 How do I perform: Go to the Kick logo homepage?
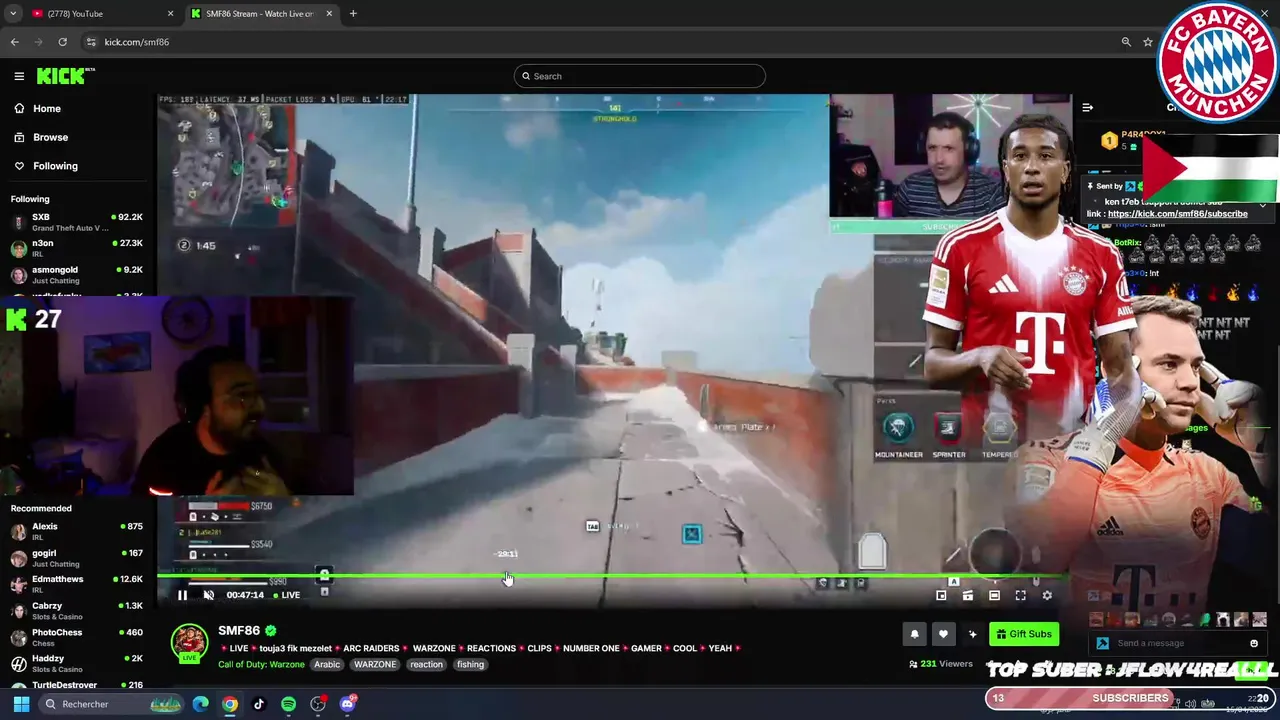(x=65, y=76)
